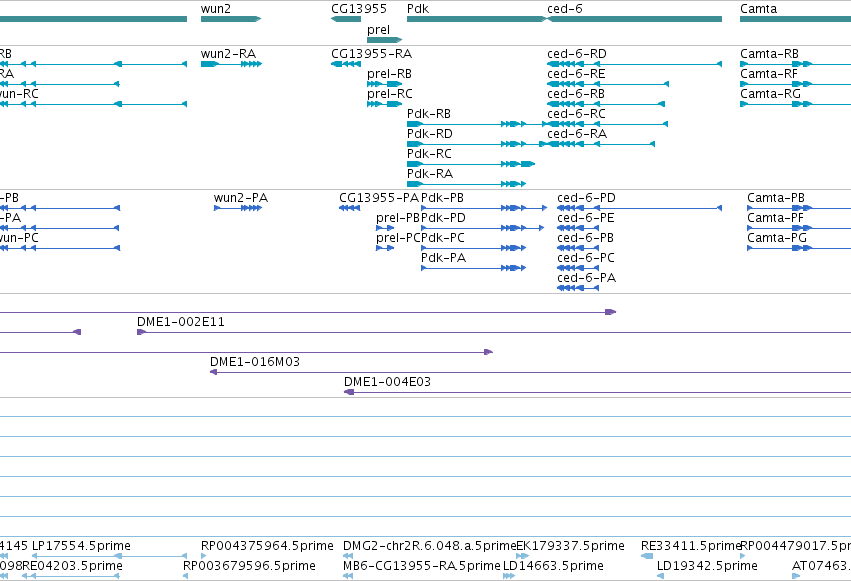The width and height of the screenshot is (851, 581).
Task: Click the ced-6-PD protein feature
Action: coord(639,208)
